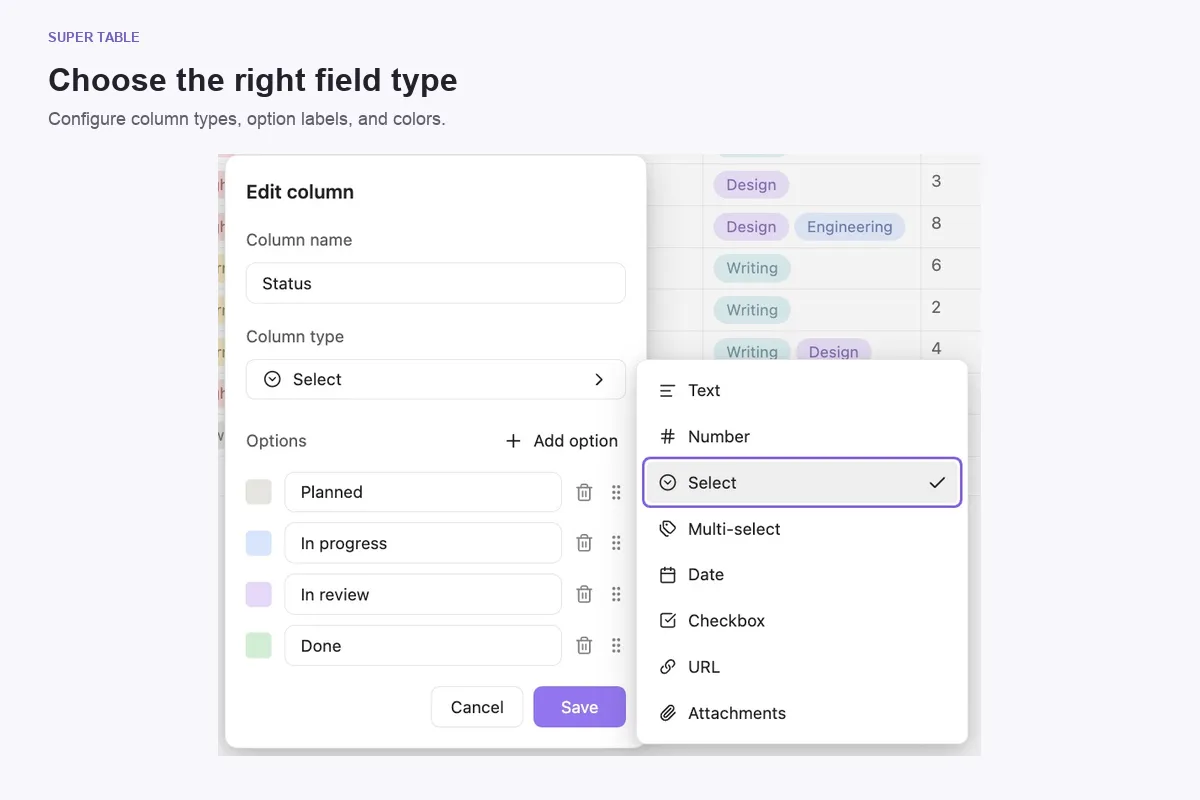The height and width of the screenshot is (800, 1200).
Task: Click the In progress drag handle
Action: click(616, 543)
